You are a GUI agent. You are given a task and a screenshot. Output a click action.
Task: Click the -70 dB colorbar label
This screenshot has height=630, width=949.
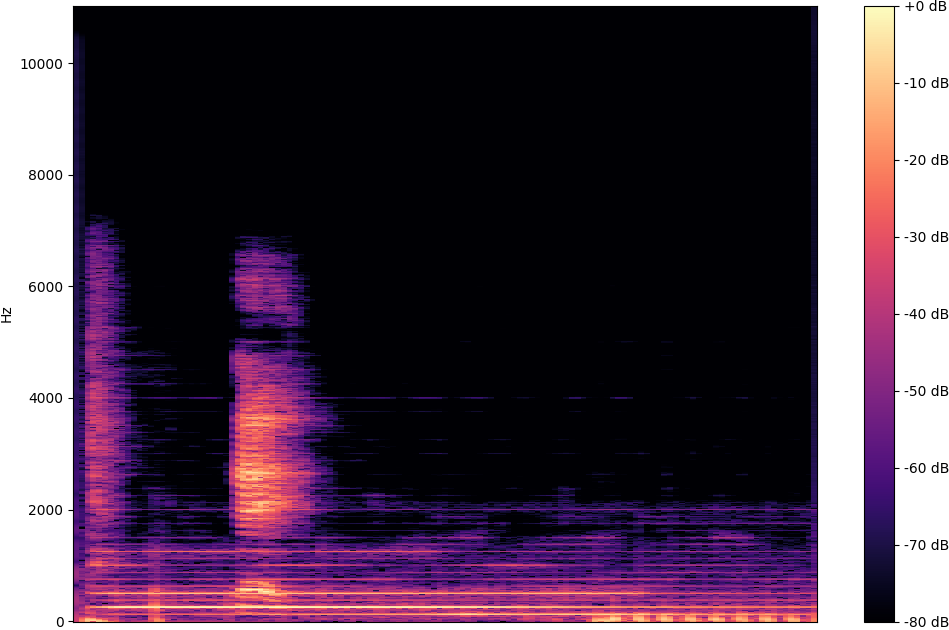[926, 545]
